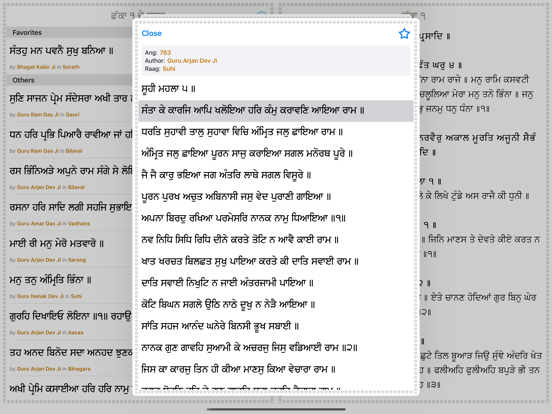Tap background line ਮਨੁ ਰਾਮਿ ਕਸਵਟੀ
Image resolution: width=552 pixels, height=414 pixels.
click(500, 80)
